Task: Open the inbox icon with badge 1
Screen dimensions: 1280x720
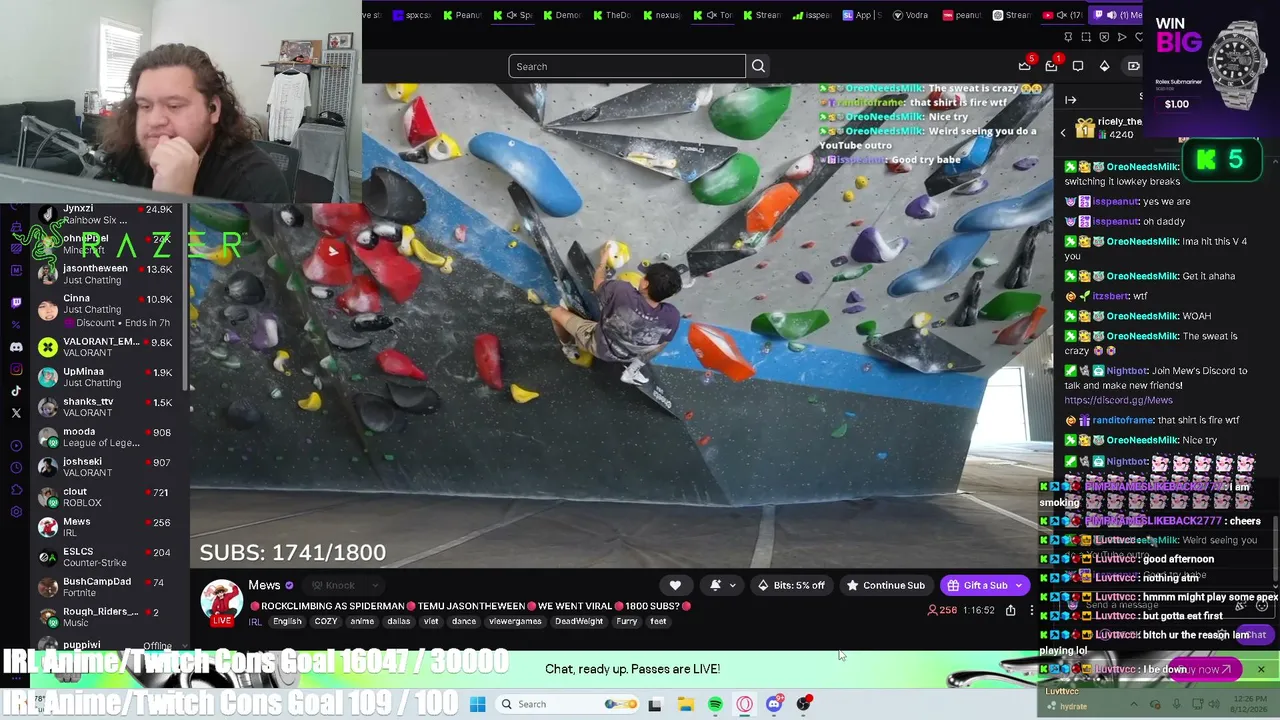Action: coord(1051,66)
